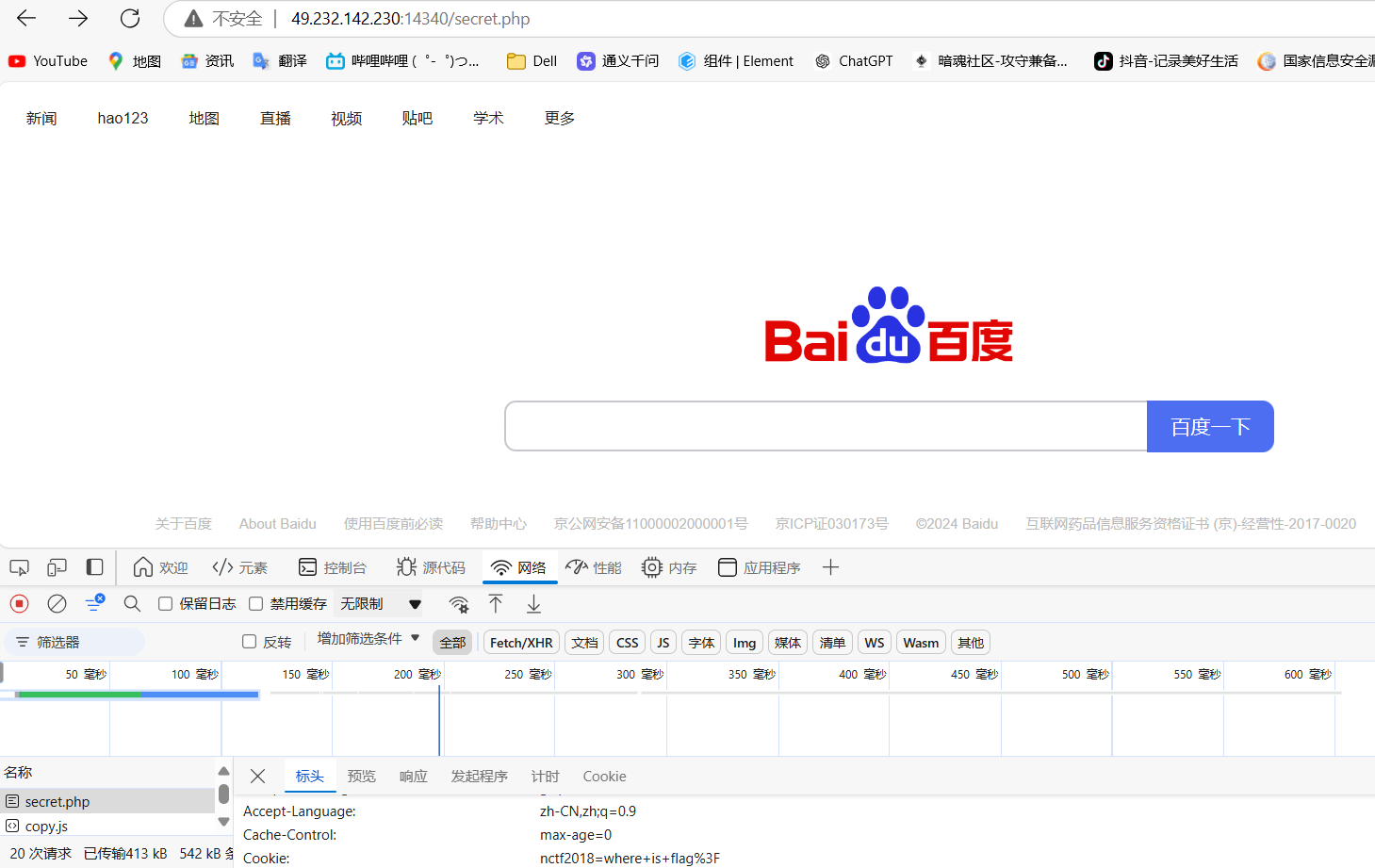Open the 翻译 bookmark
This screenshot has width=1375, height=868.
pos(280,61)
